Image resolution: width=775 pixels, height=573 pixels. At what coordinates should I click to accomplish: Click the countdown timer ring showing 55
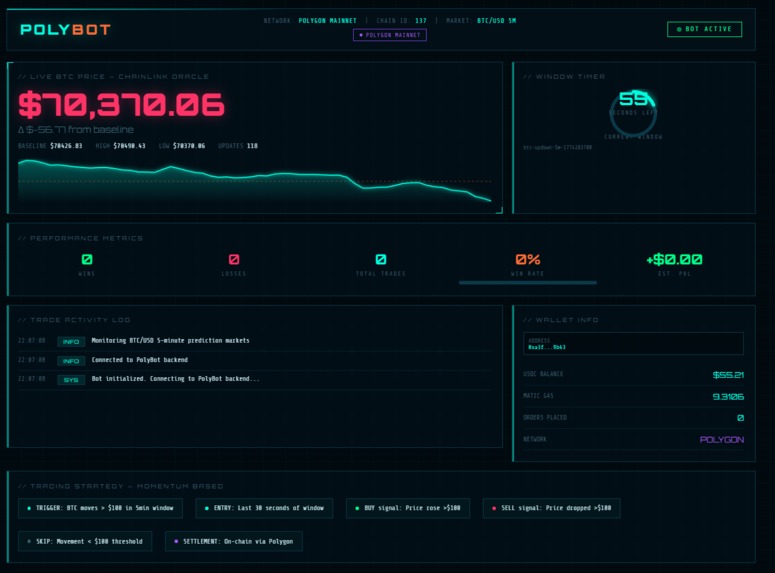coord(633,113)
